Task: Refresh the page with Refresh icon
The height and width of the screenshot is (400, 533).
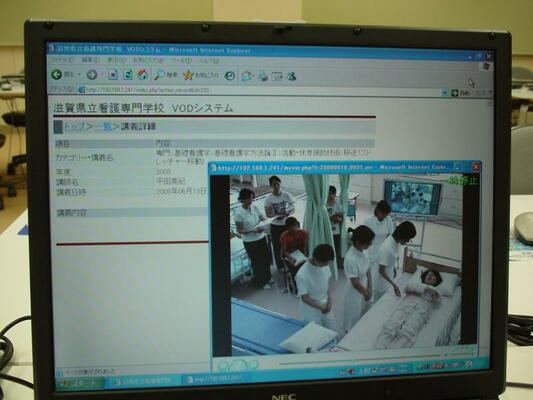Action: pyautogui.click(x=128, y=75)
